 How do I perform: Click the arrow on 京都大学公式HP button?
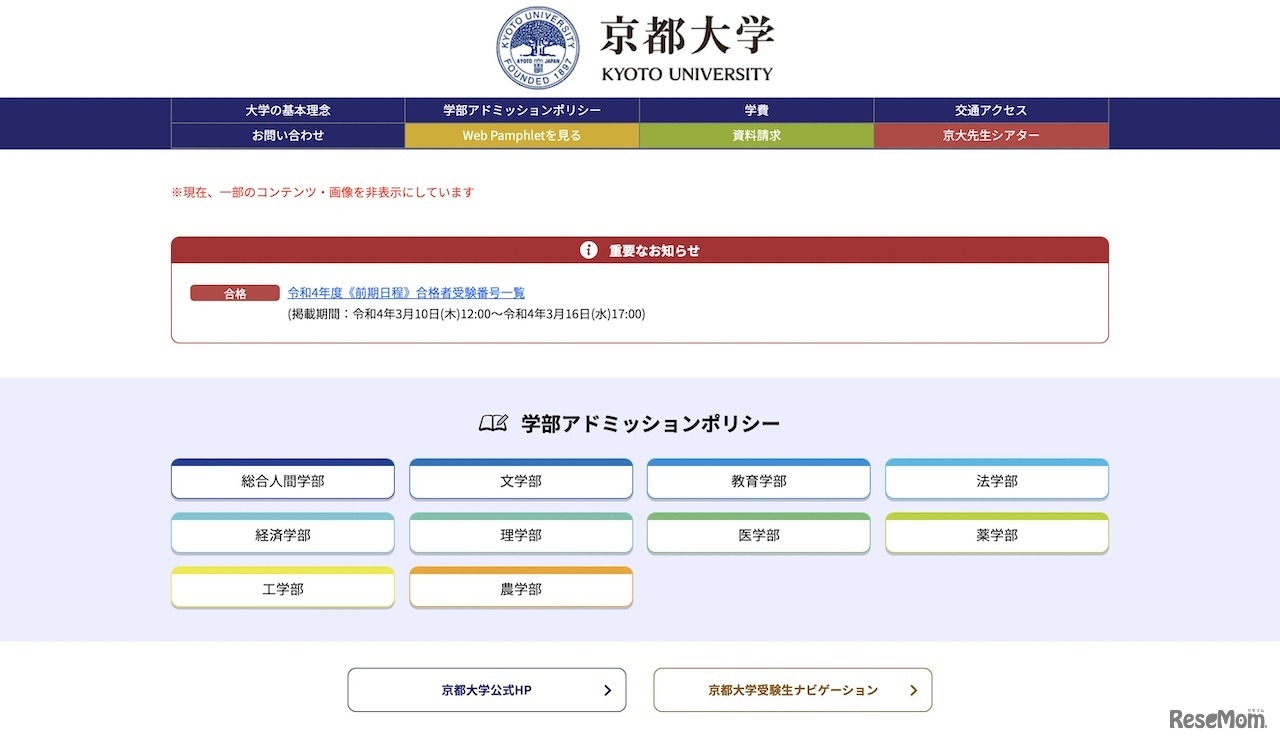coord(607,690)
